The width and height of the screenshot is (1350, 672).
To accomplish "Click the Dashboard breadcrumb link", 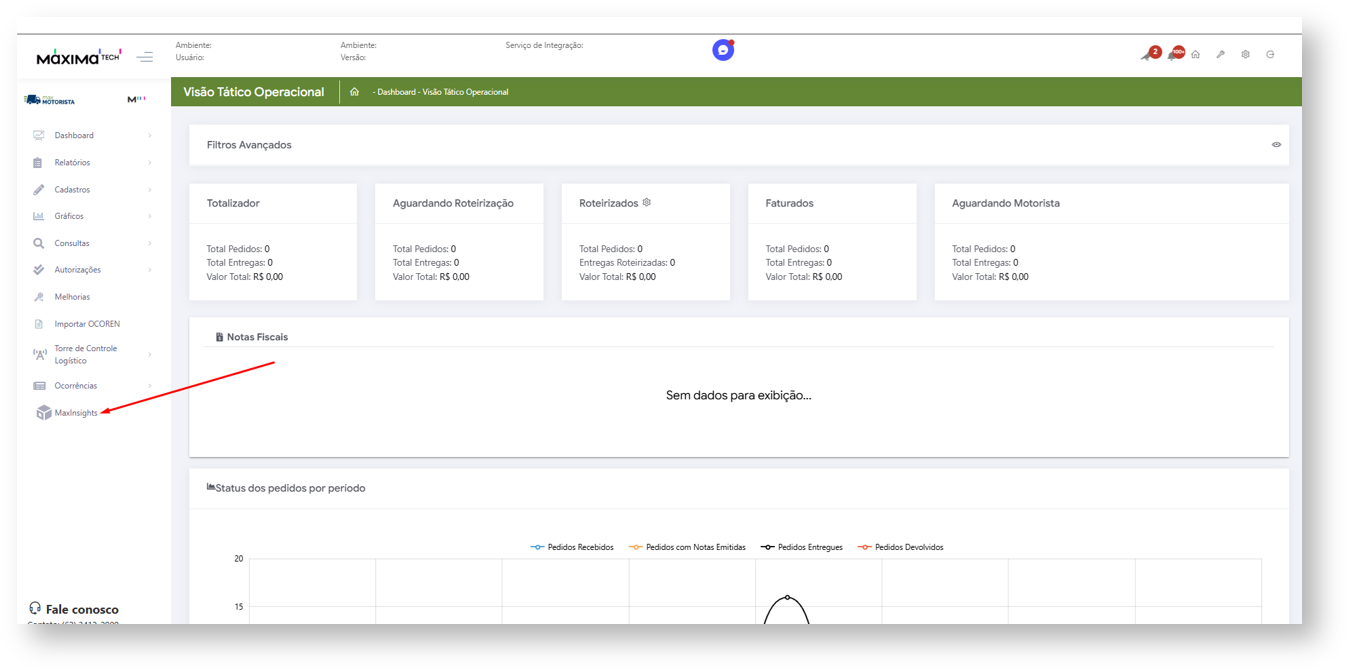I will [396, 92].
